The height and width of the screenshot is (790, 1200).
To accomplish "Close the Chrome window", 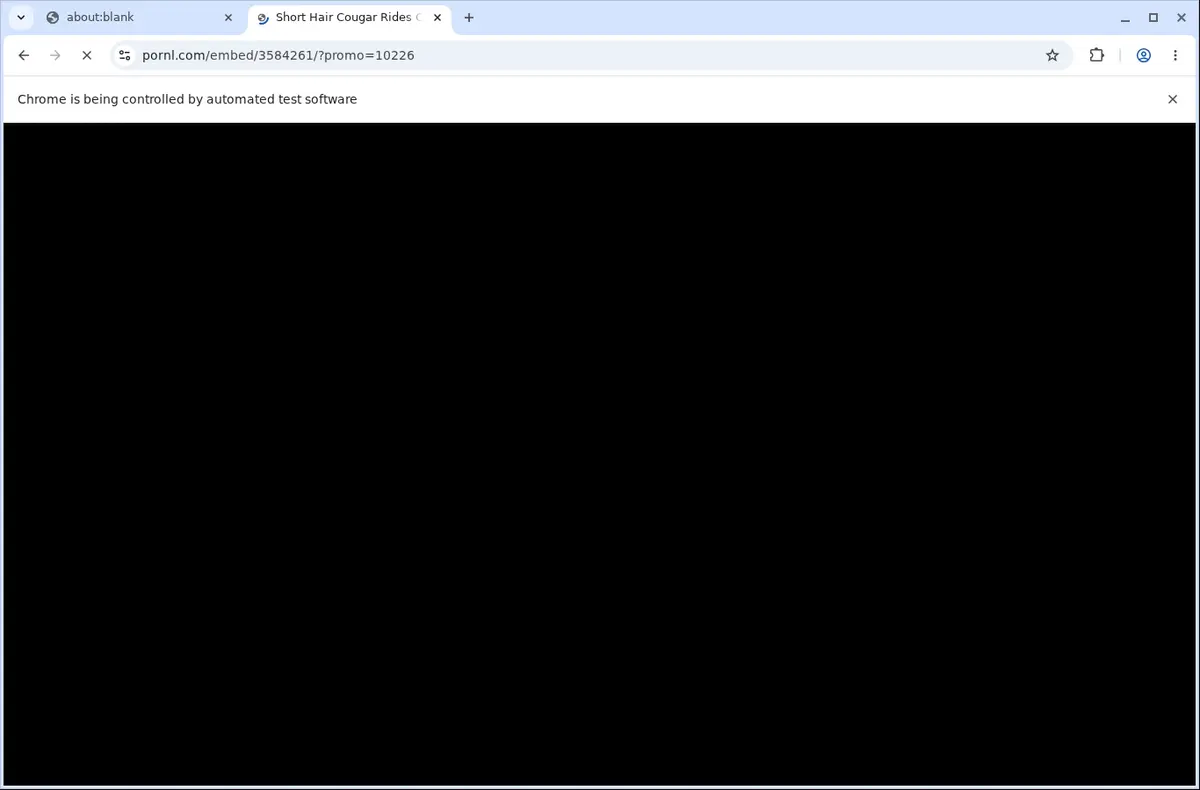I will (x=1181, y=17).
